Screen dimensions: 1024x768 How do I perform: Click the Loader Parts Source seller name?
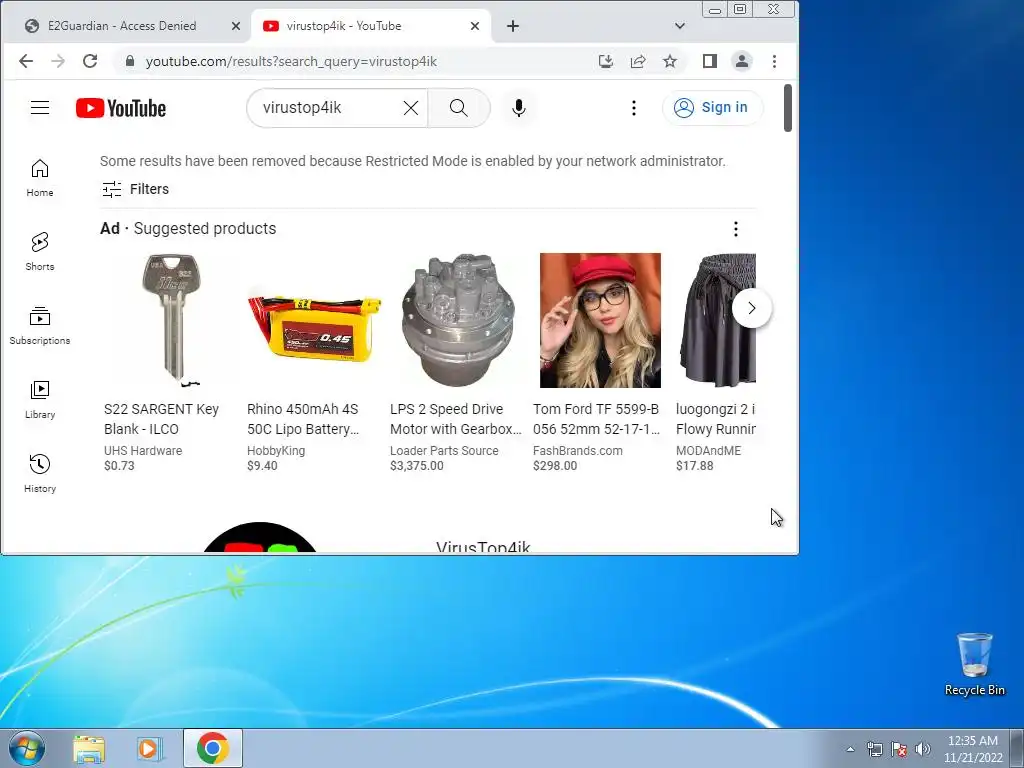tap(444, 451)
